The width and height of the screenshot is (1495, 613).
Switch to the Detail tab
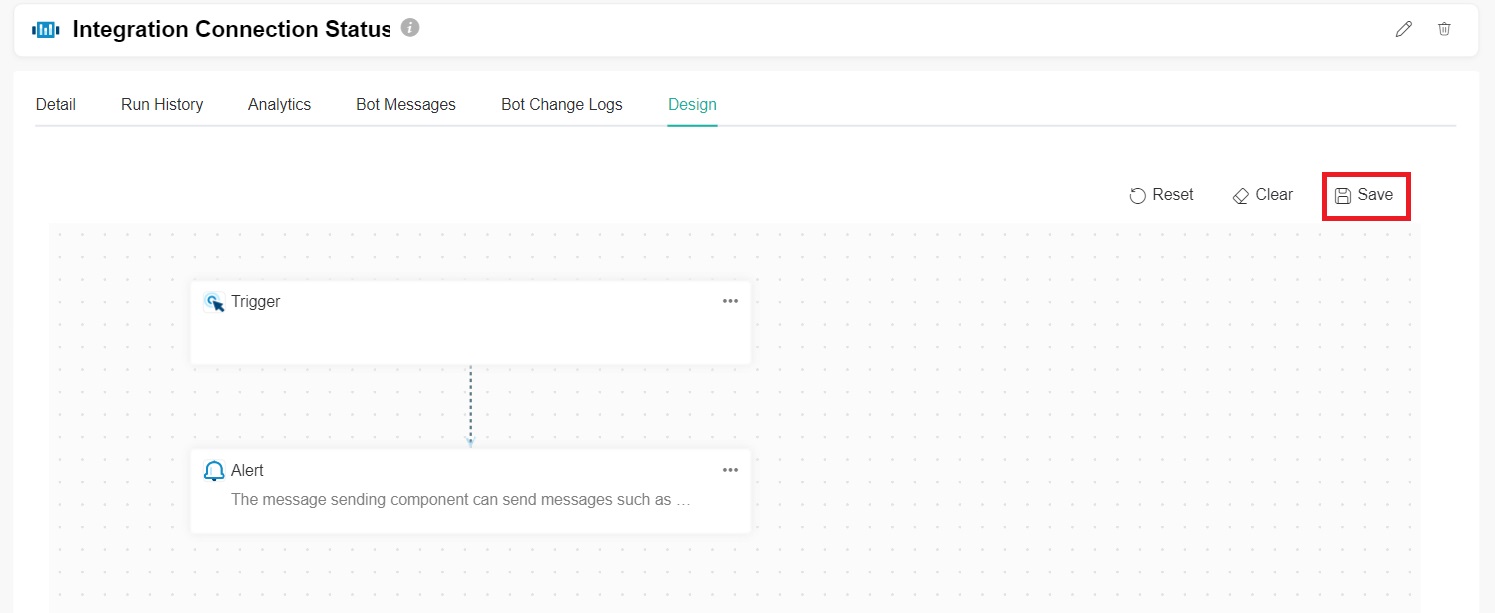[56, 104]
